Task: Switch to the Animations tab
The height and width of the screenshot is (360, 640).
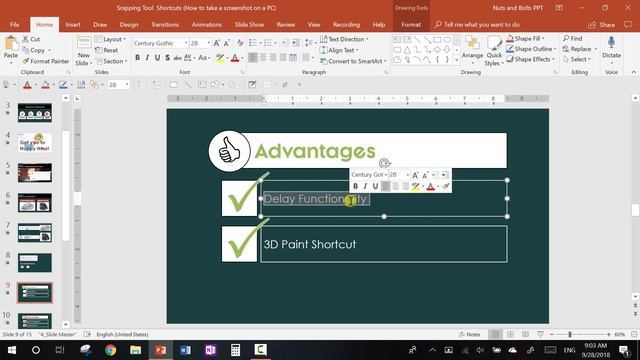Action: [x=207, y=24]
